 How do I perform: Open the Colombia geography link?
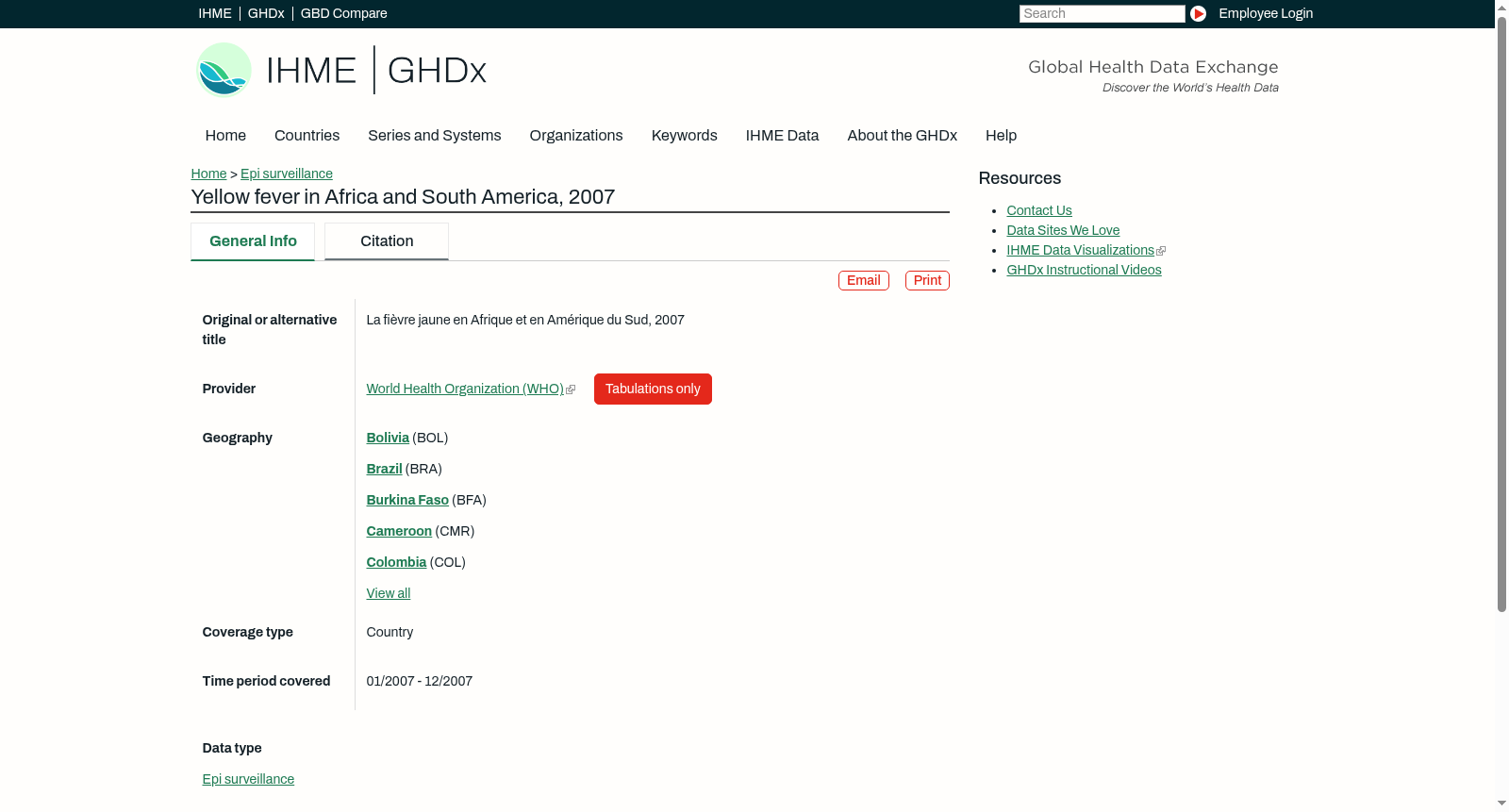click(x=396, y=563)
